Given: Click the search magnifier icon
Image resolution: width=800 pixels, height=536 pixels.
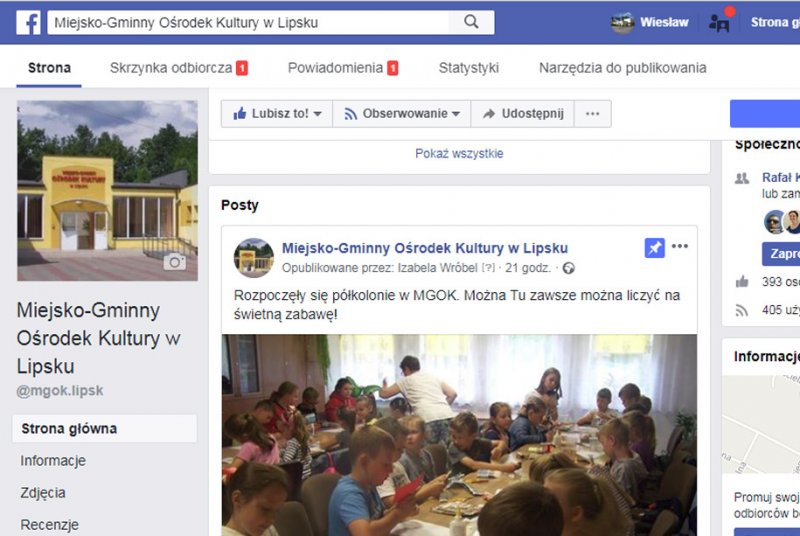Looking at the screenshot, I should point(471,22).
